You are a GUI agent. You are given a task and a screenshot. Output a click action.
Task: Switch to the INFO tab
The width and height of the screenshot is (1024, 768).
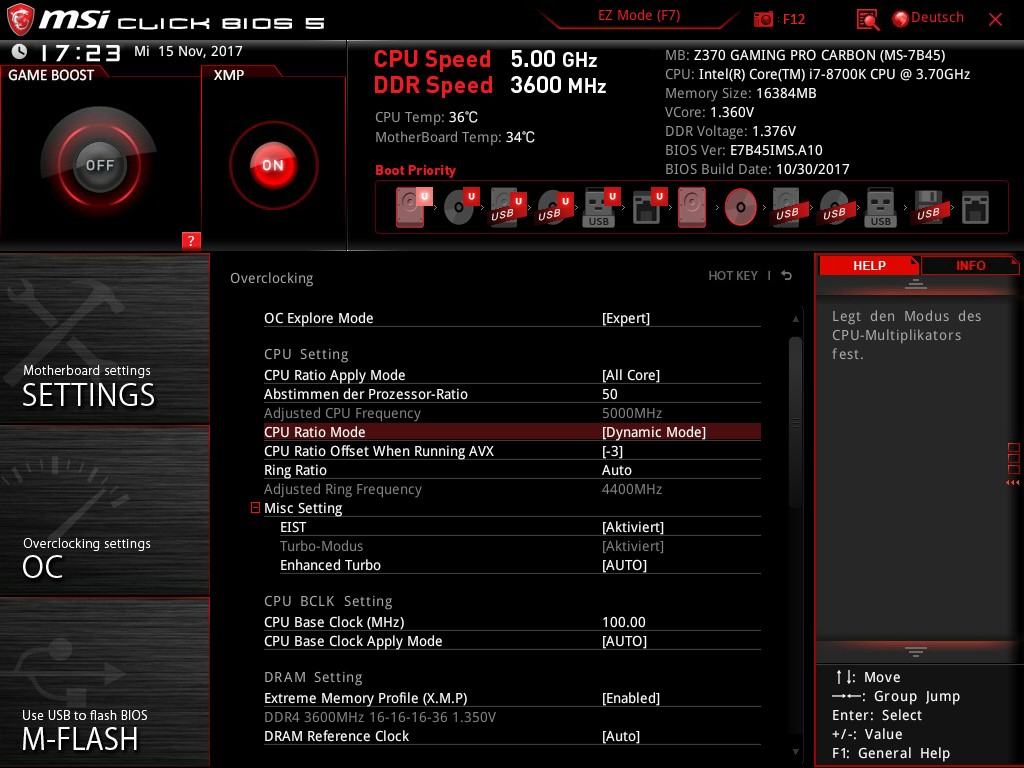[970, 265]
